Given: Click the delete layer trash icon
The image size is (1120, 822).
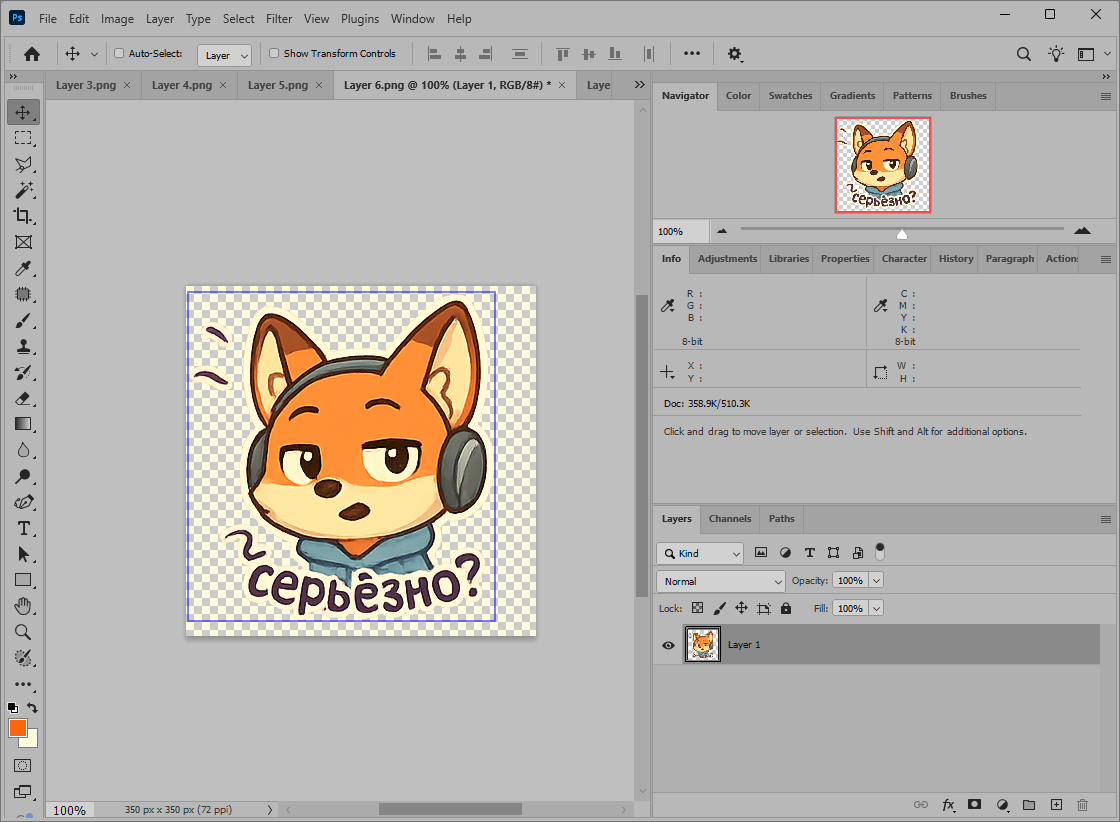Looking at the screenshot, I should coord(1082,805).
